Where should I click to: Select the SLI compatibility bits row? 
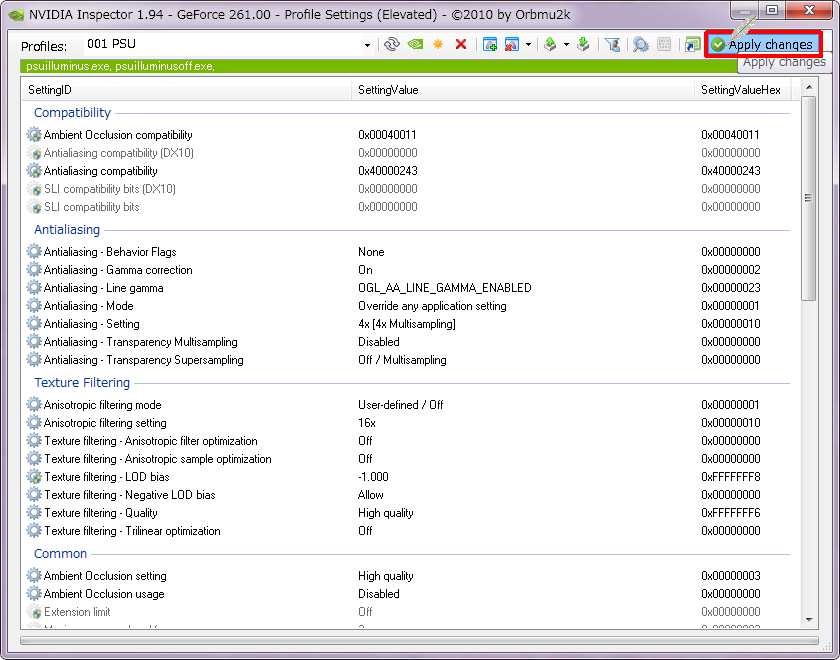[407, 207]
